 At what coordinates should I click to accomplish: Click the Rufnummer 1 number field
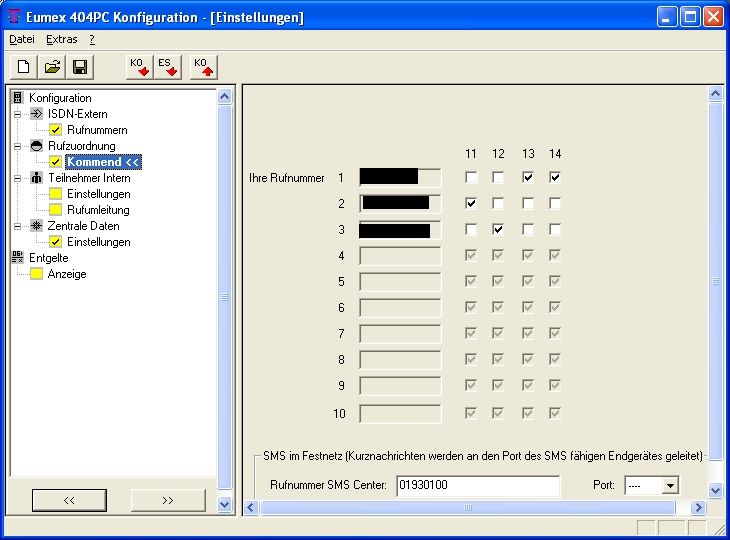[400, 177]
